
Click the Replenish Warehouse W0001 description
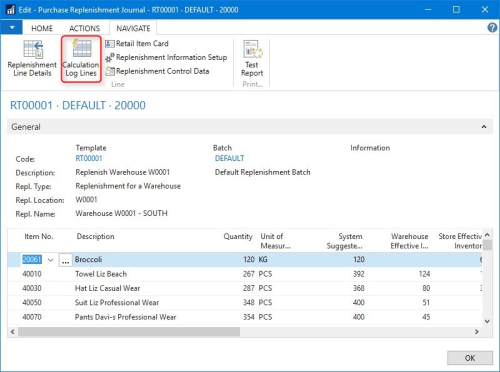[122, 172]
